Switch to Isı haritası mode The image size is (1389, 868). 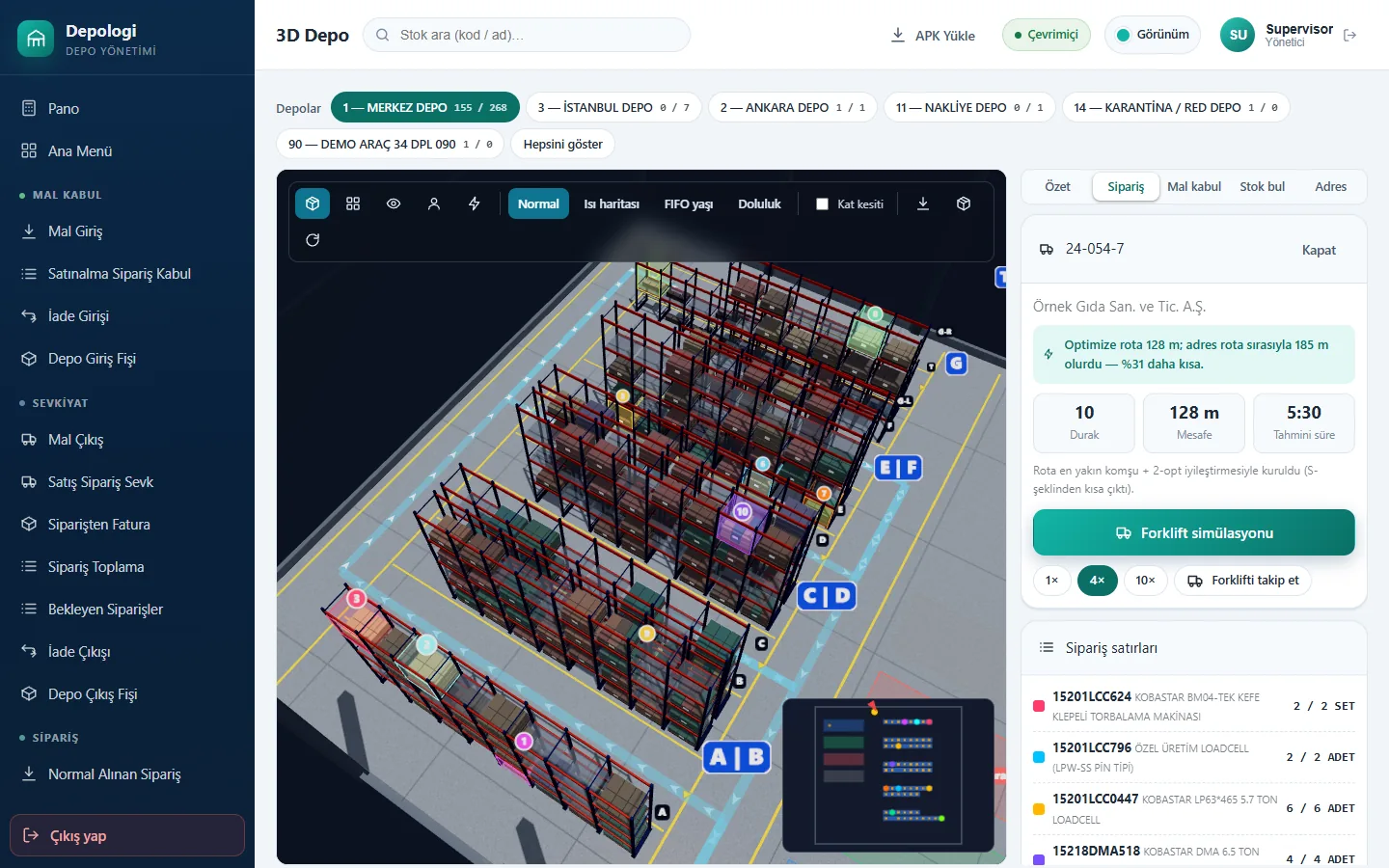click(612, 203)
